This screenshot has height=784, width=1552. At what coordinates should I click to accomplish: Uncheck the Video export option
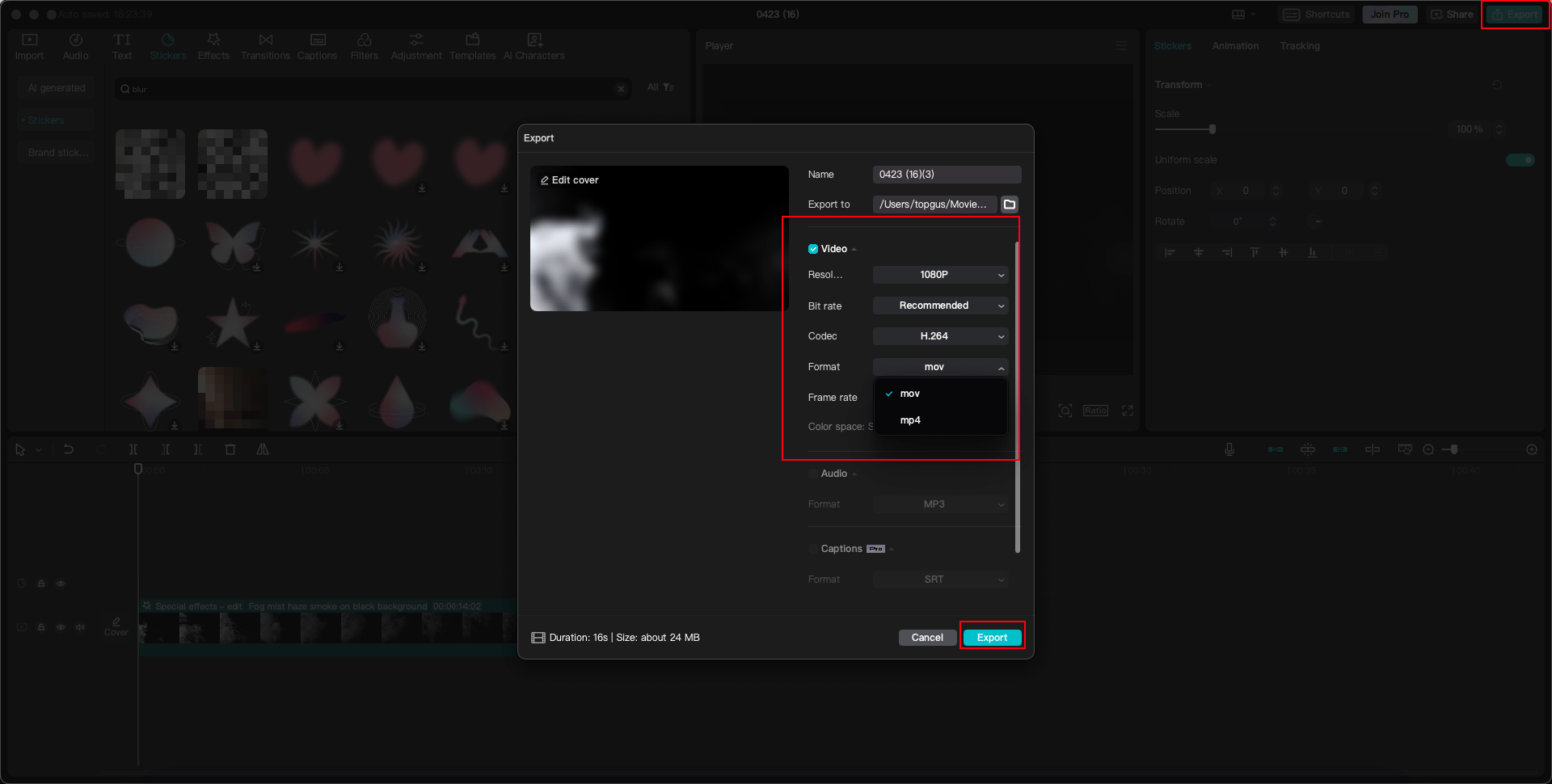813,249
